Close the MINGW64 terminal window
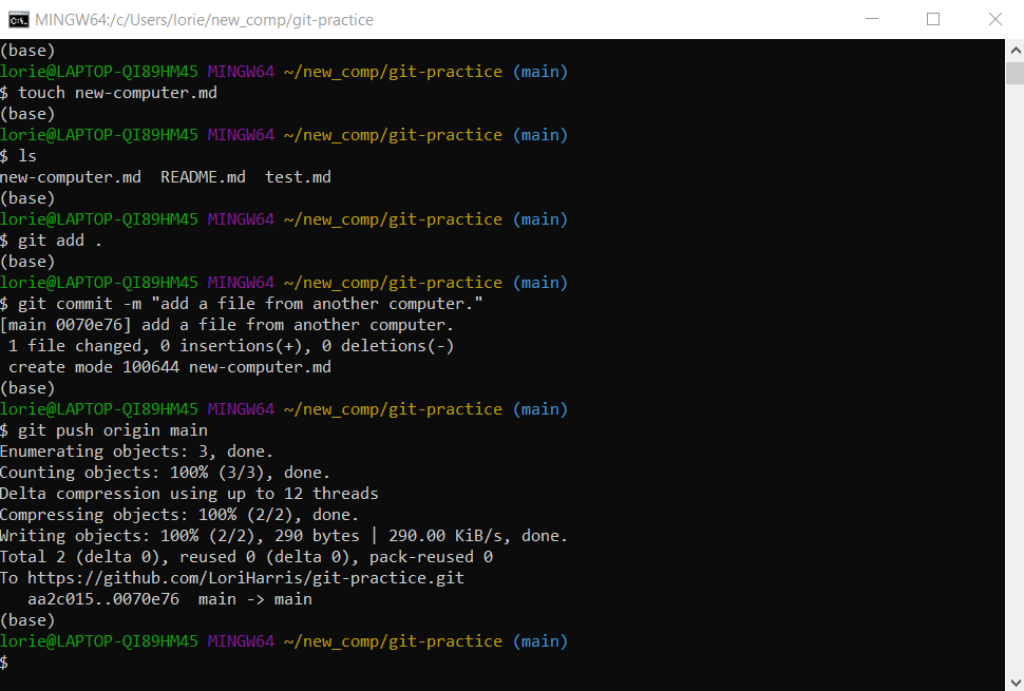1024x691 pixels. pos(994,19)
